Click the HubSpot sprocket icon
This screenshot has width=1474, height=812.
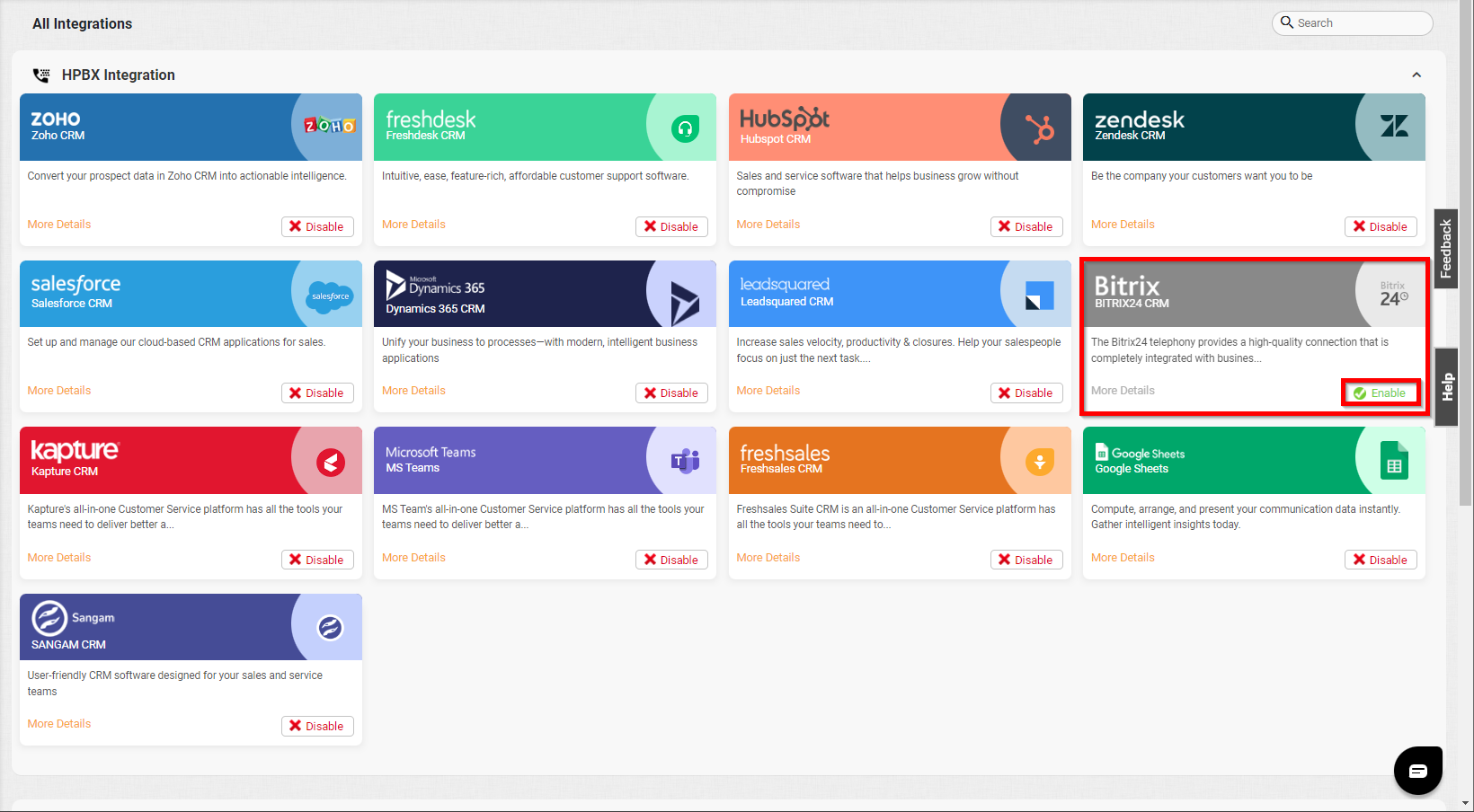pyautogui.click(x=1040, y=129)
